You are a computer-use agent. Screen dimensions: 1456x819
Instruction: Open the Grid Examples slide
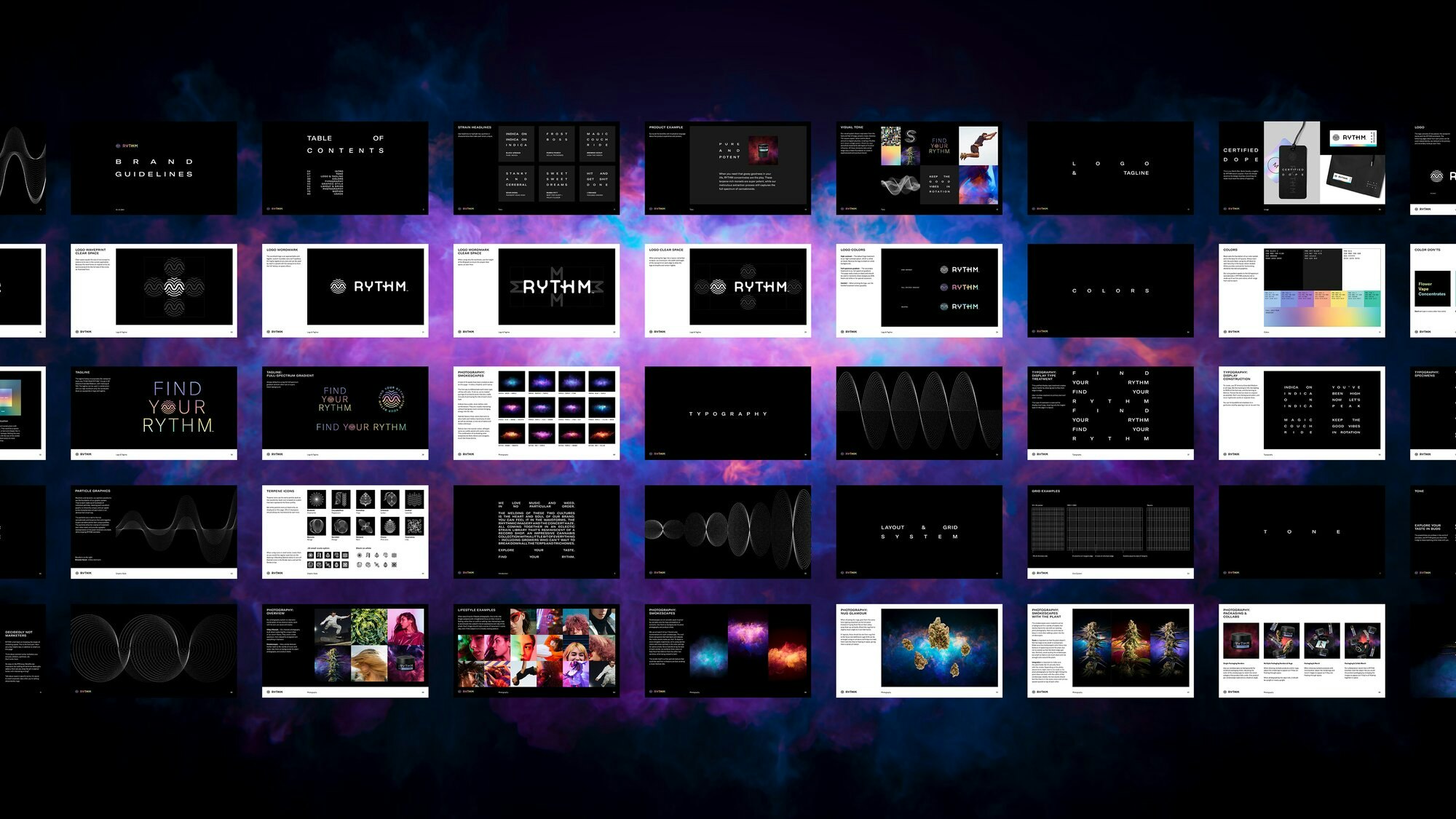(1110, 531)
